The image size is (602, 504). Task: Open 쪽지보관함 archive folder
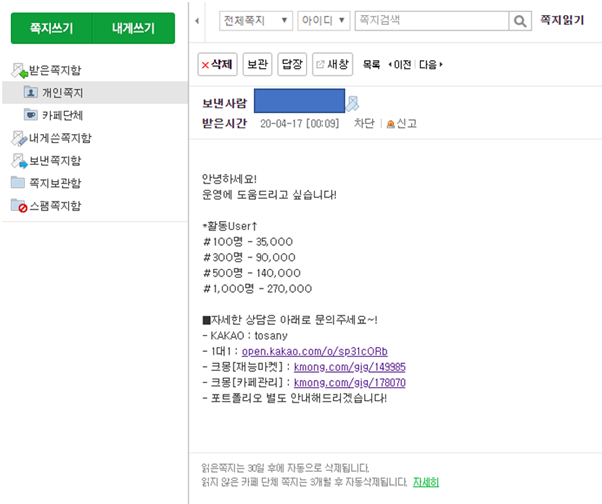coord(55,183)
